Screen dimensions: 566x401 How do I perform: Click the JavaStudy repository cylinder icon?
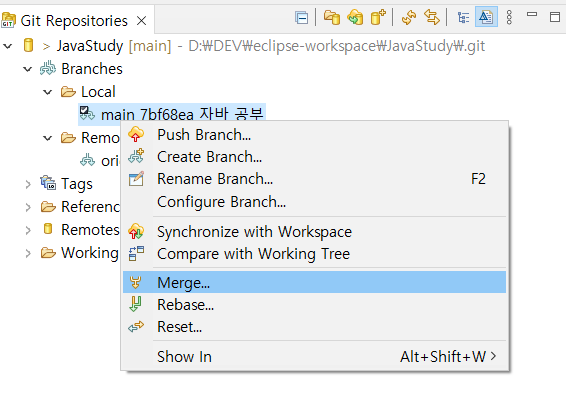pos(28,45)
